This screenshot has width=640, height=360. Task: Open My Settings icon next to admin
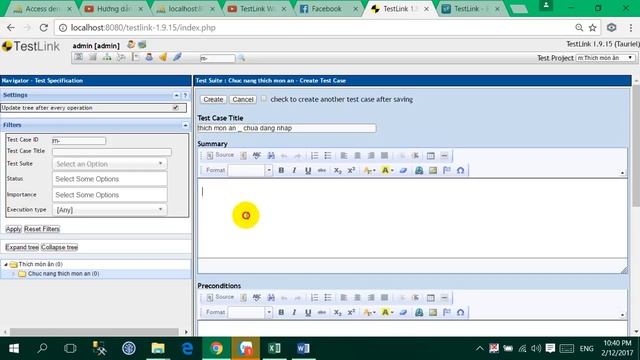click(131, 44)
